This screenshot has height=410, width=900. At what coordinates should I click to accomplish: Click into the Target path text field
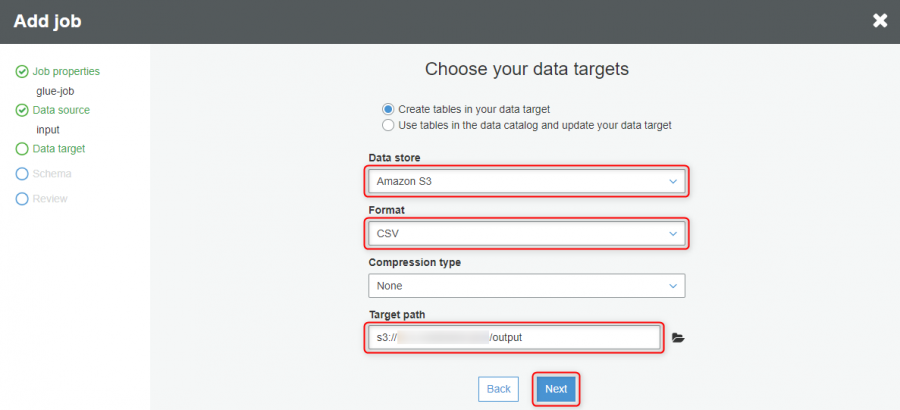[x=514, y=338]
